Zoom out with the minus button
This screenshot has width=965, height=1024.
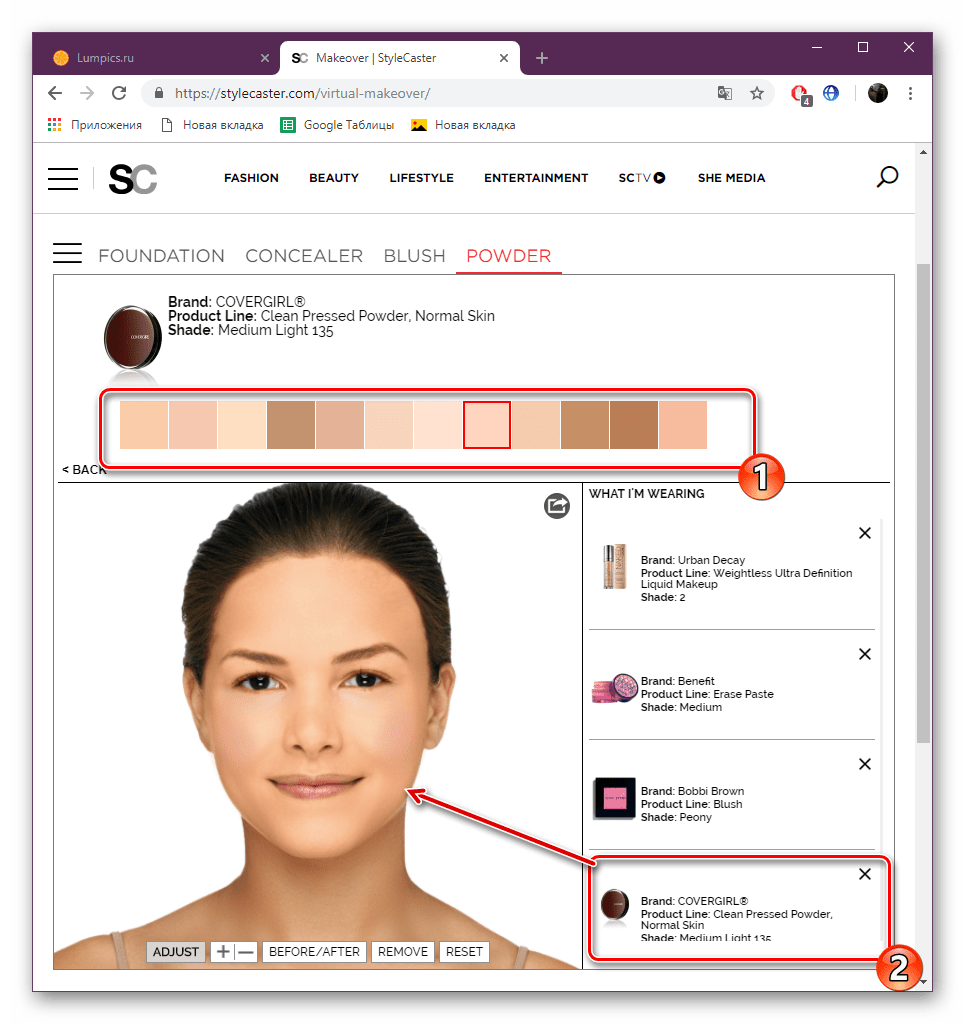coord(245,952)
